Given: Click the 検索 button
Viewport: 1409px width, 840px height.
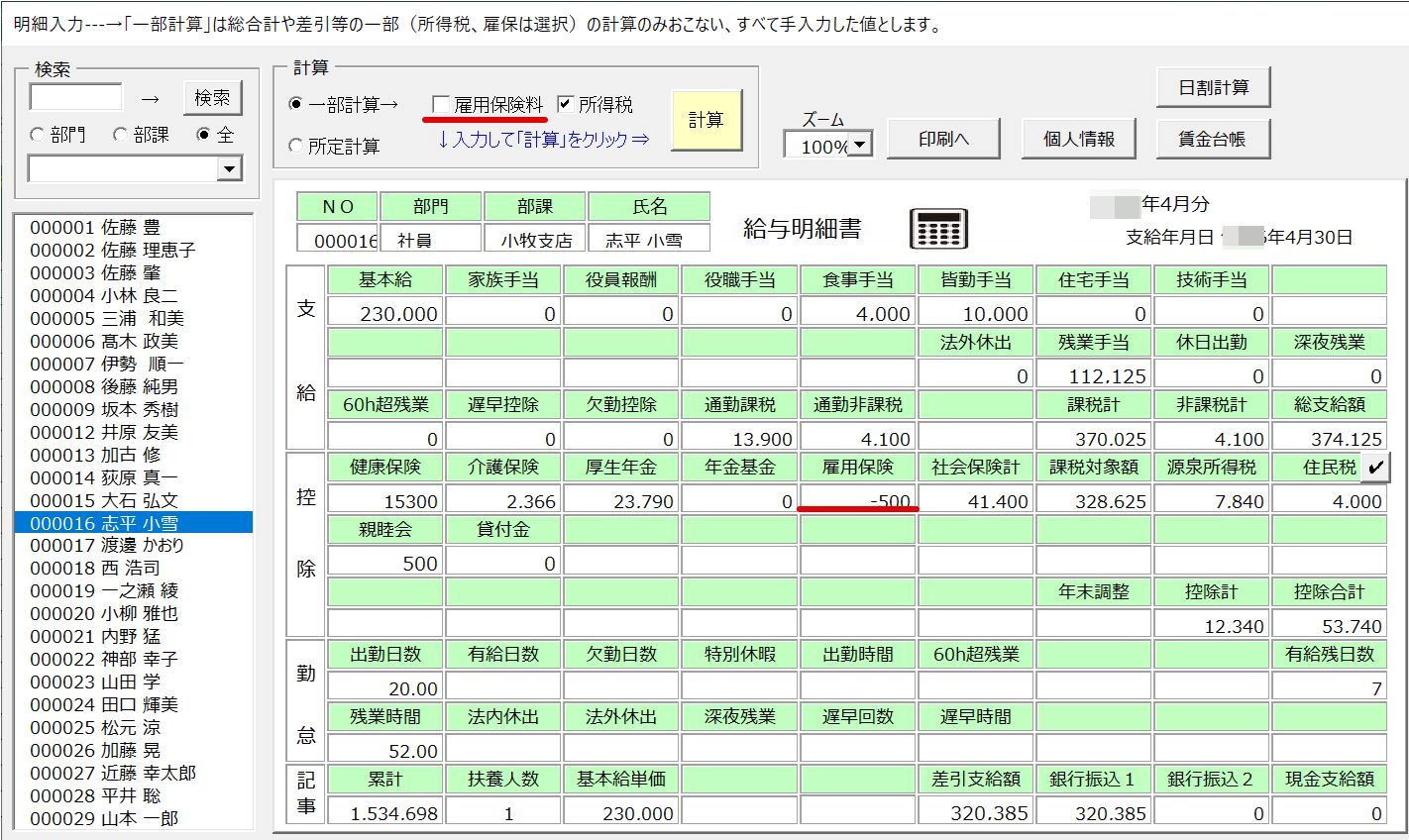Looking at the screenshot, I should tap(212, 98).
